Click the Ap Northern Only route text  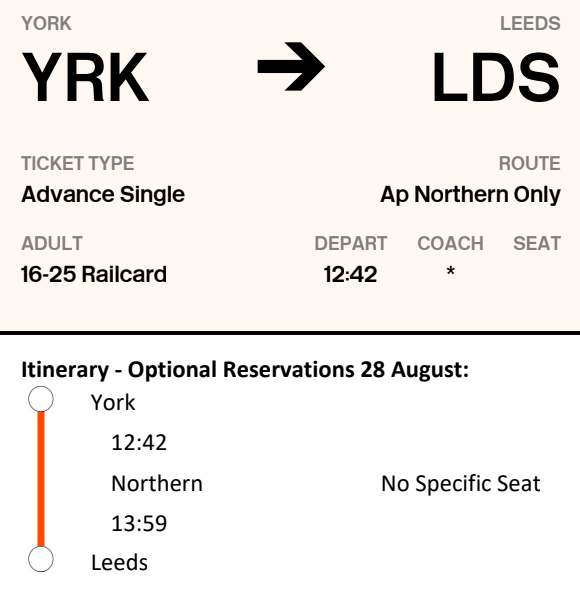[471, 195]
